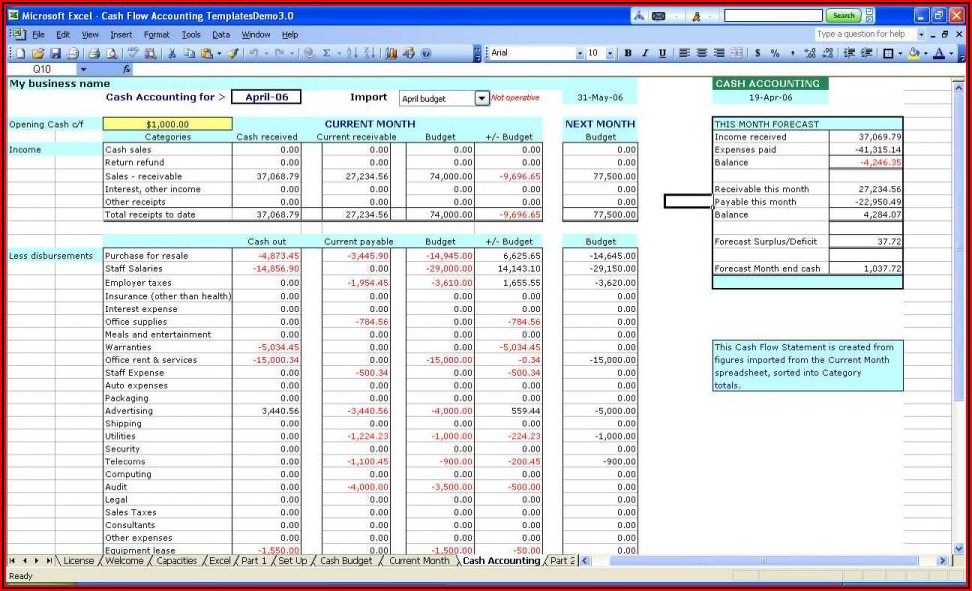Click the Format Painter brush icon

232,53
